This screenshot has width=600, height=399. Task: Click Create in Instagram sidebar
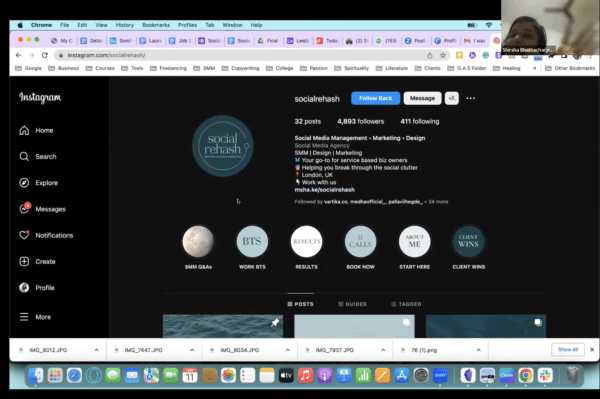38,262
